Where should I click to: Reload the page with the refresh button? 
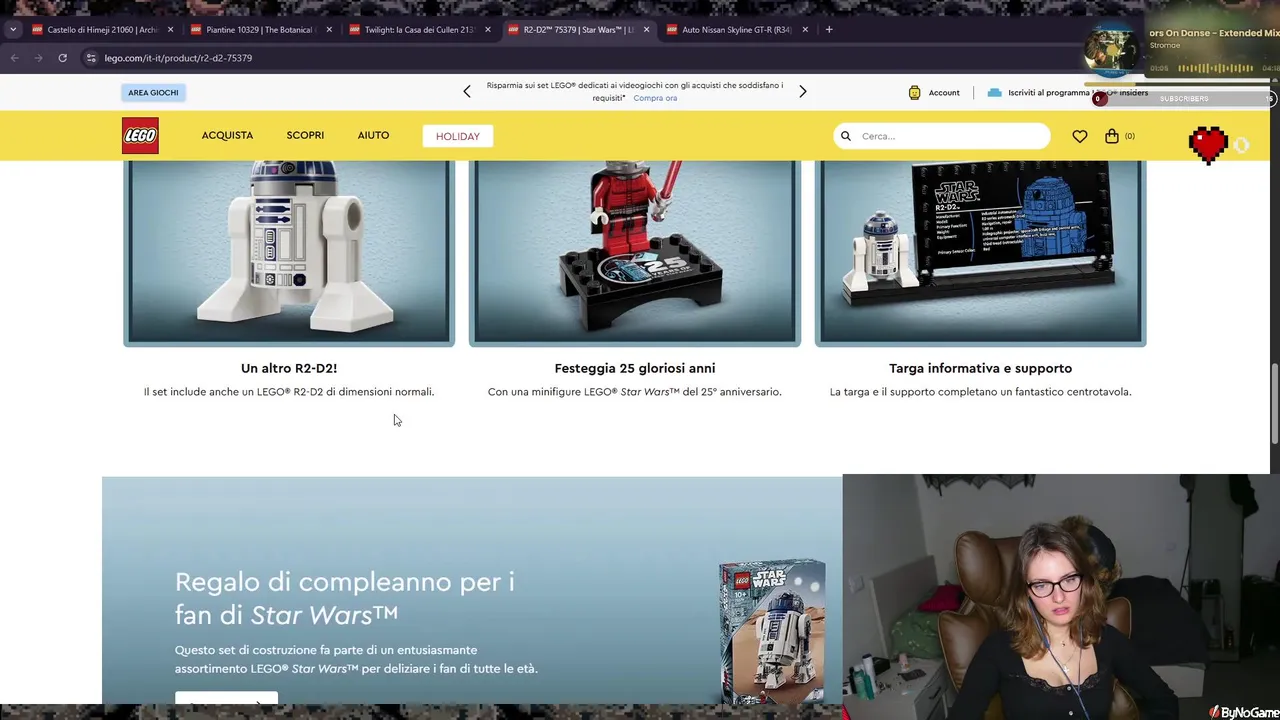pyautogui.click(x=62, y=58)
